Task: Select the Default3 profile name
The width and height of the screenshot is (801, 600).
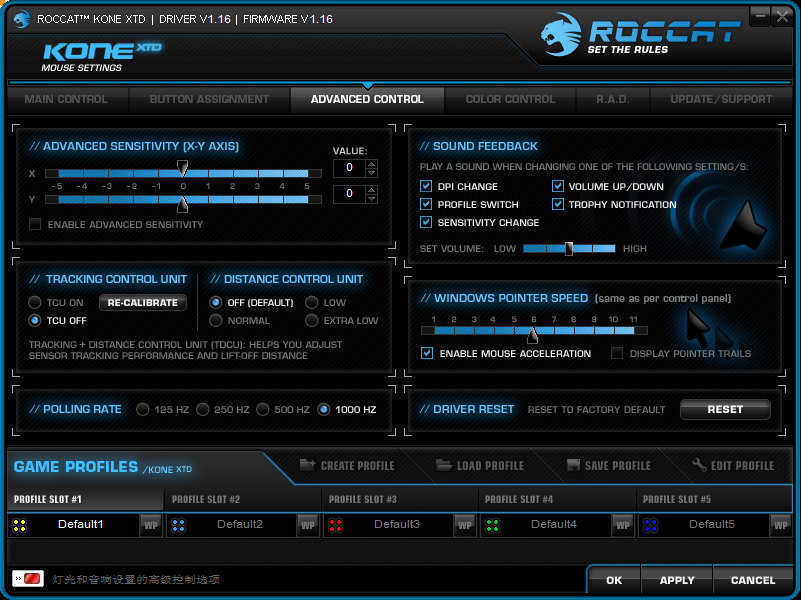Action: (396, 524)
